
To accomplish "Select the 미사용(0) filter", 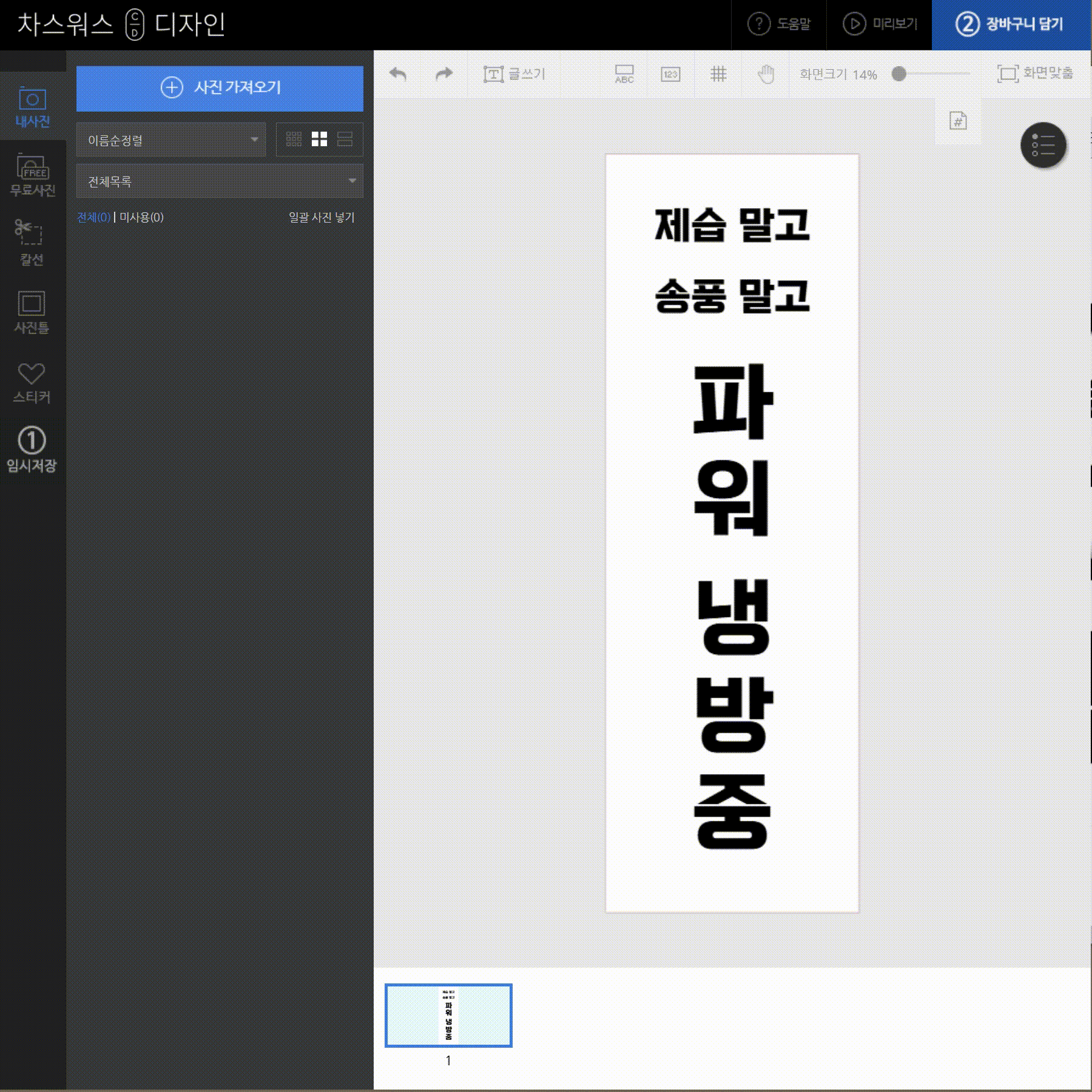I will tap(141, 217).
